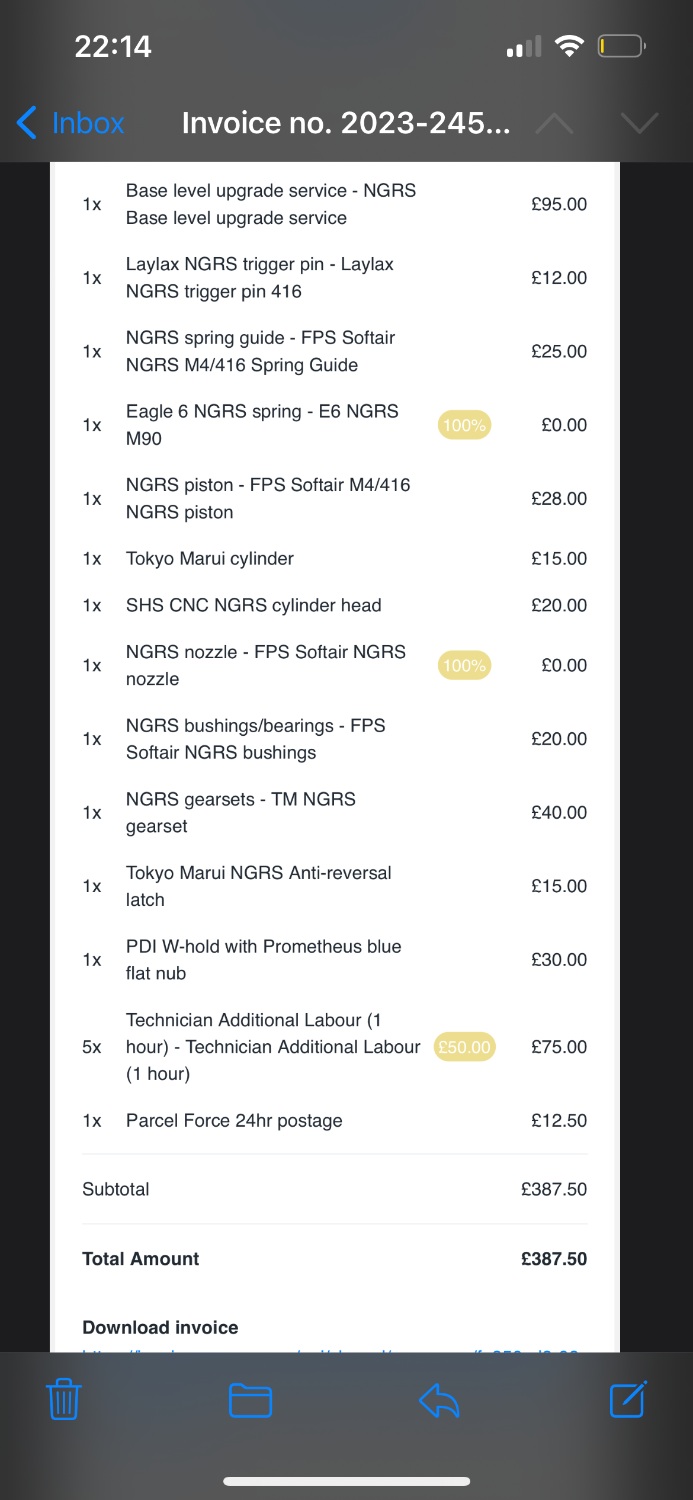Image resolution: width=693 pixels, height=1500 pixels.
Task: Tap the £50.00 discount badge on Labour
Action: pos(465,1047)
